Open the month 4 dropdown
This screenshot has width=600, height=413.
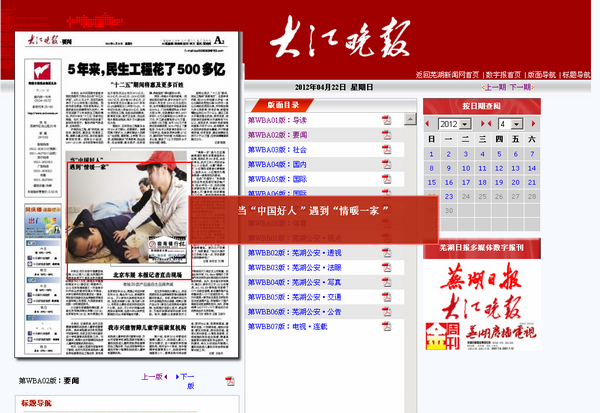pos(510,124)
